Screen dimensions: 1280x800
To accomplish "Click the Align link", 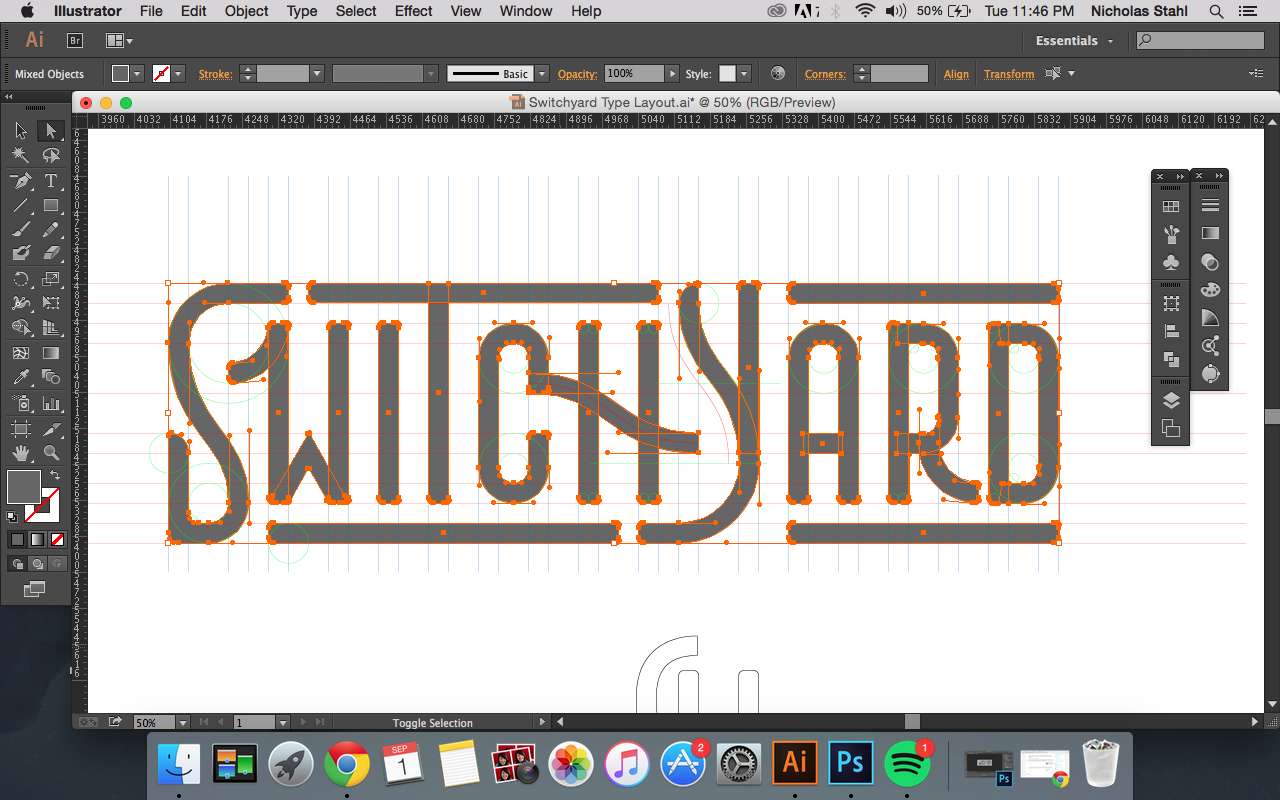I will (x=956, y=74).
